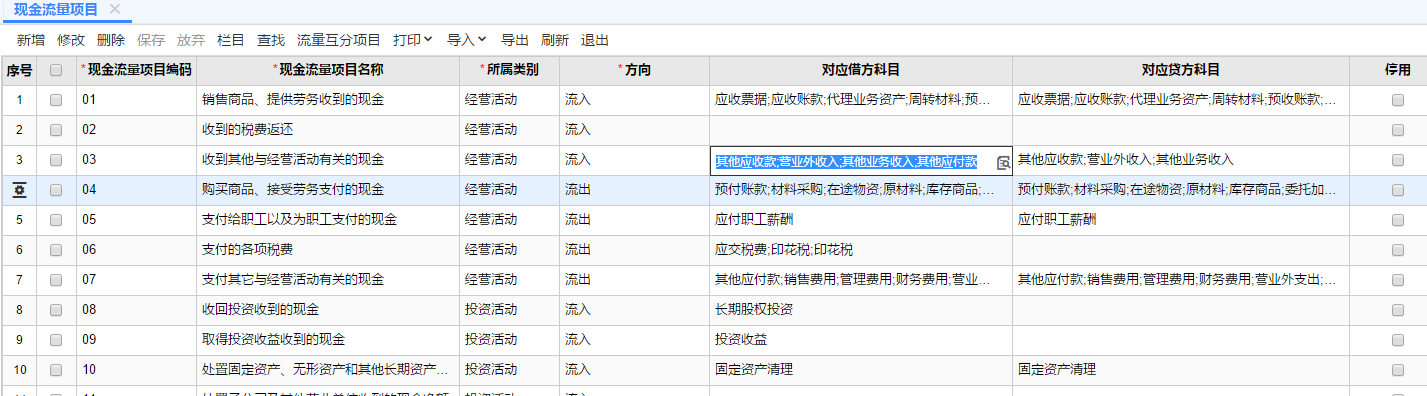Check the row selector for item 03
This screenshot has height=396, width=1427.
coord(56,160)
